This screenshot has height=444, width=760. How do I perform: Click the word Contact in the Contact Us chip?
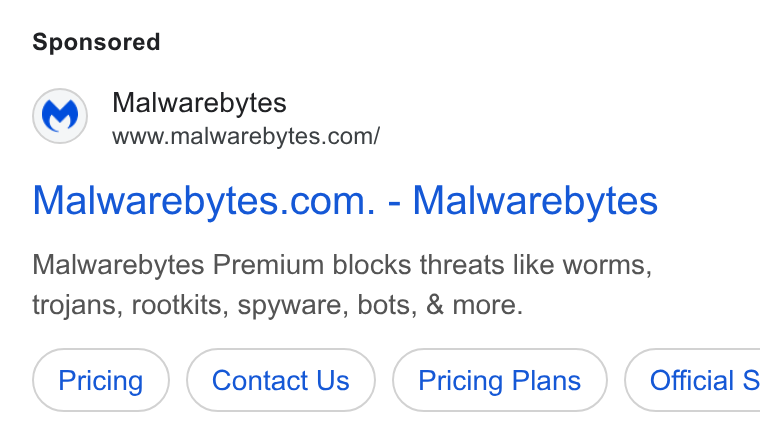(x=260, y=380)
